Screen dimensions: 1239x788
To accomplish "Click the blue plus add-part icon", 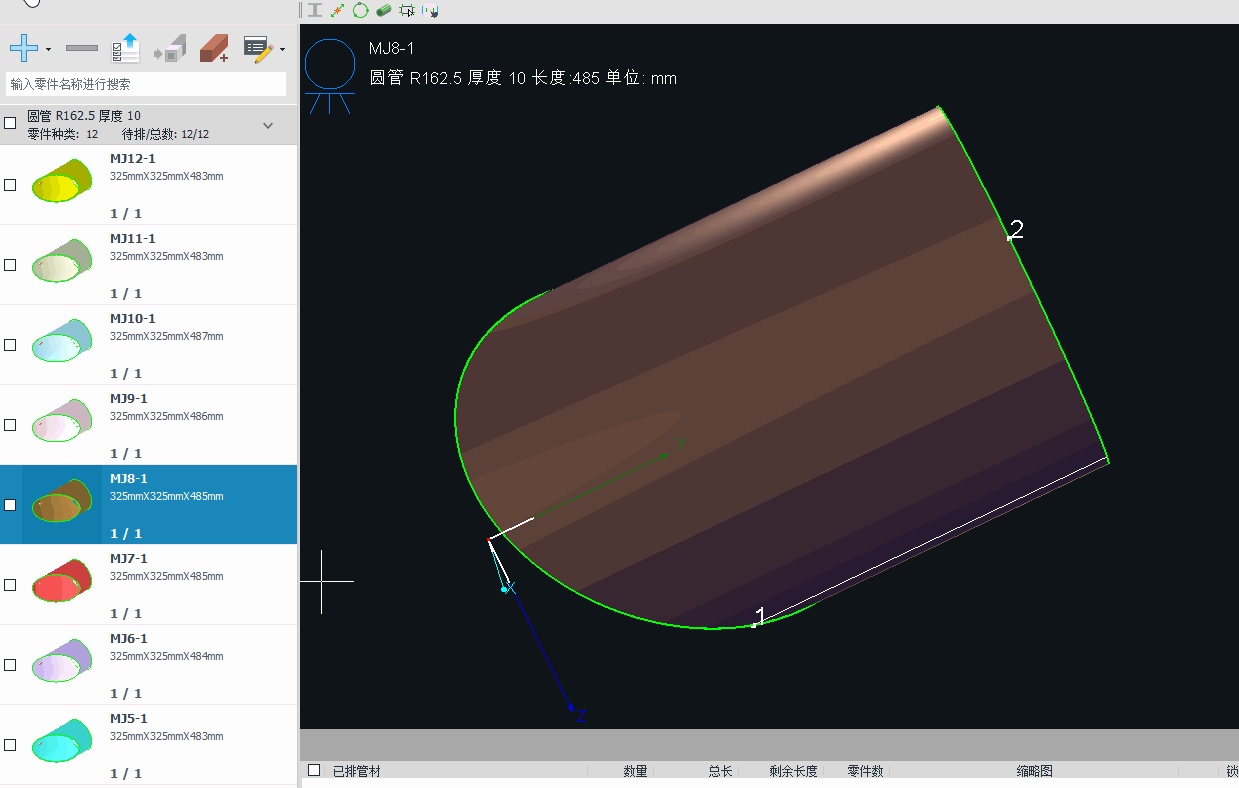I will (24, 47).
